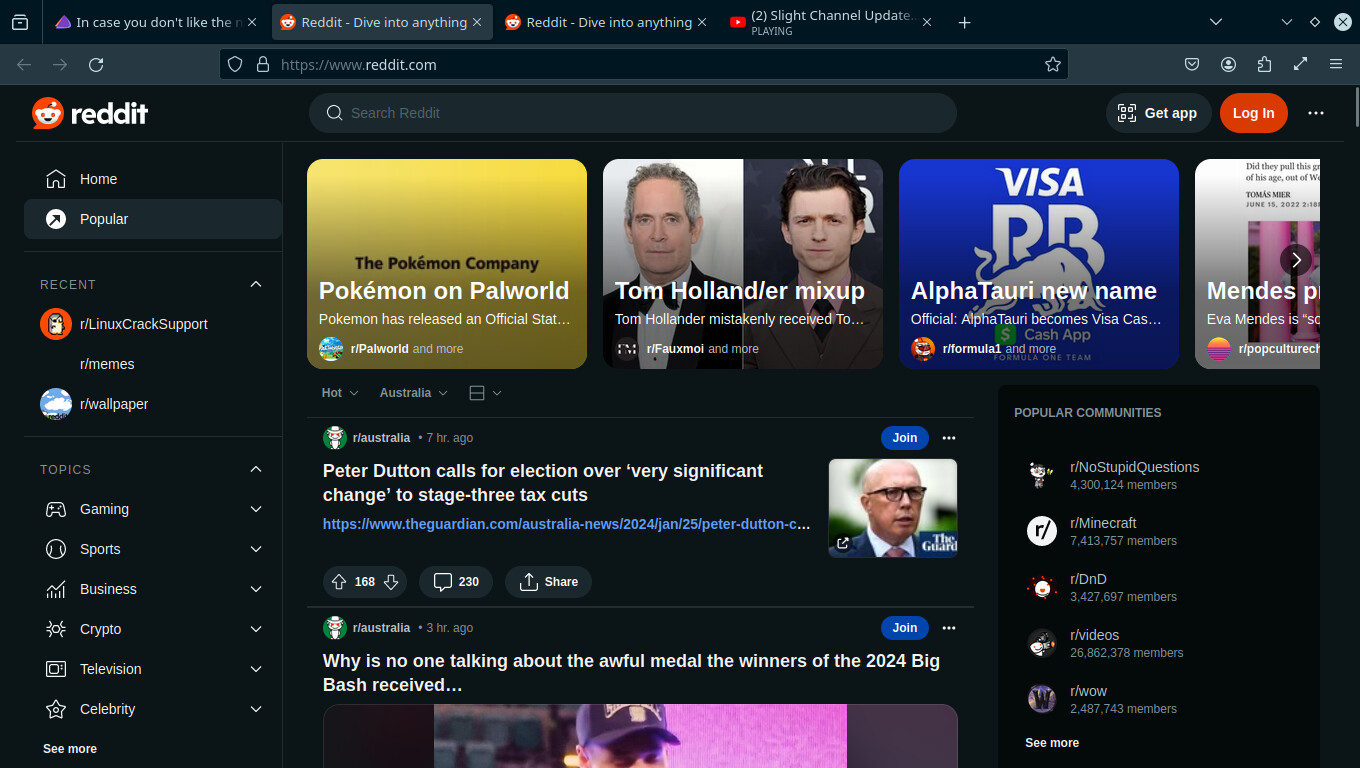Click the Crypto topic icon

(56, 629)
